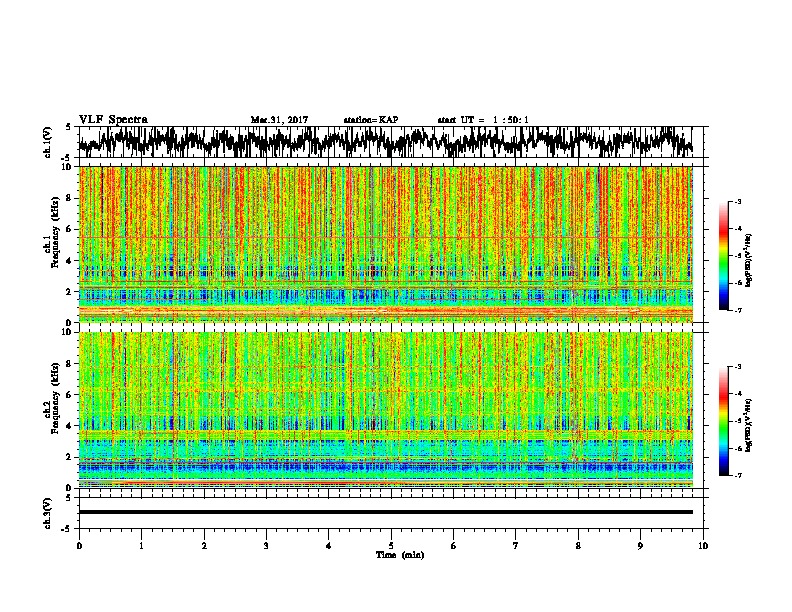Select the "start UT = 1:50:1" text
Screen dimensions: 792x612
(483, 120)
